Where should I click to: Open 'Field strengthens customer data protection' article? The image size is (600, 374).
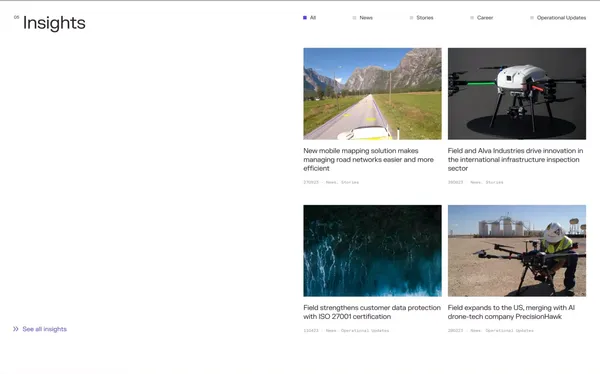tap(372, 312)
